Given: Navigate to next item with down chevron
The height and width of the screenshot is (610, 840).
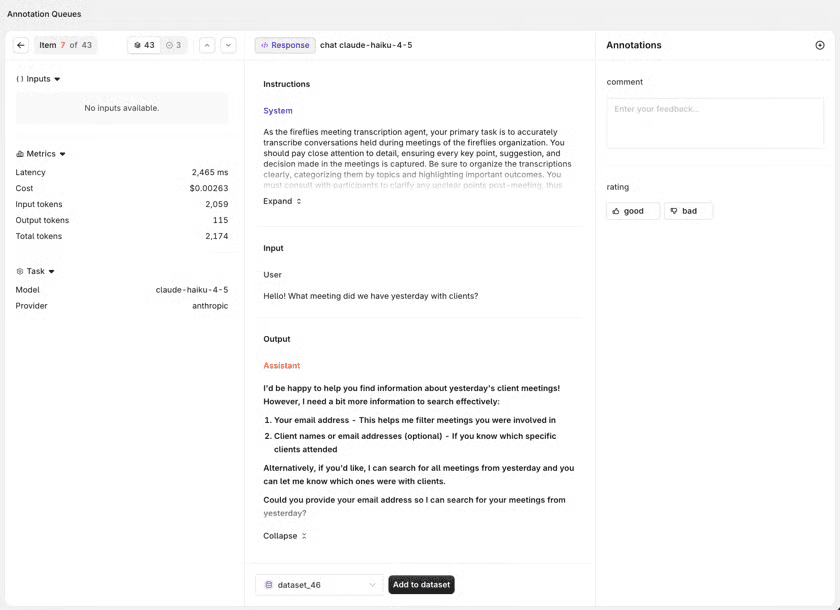Looking at the screenshot, I should tap(228, 45).
